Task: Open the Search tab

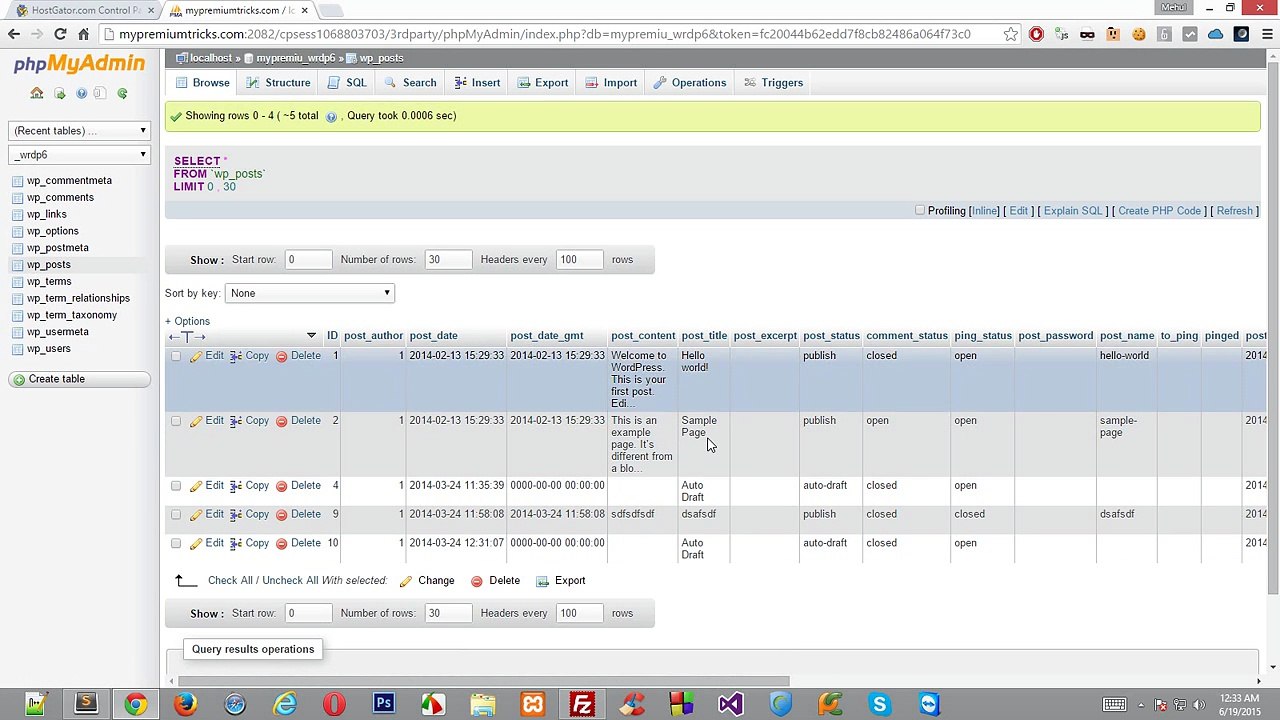Action: (x=410, y=83)
